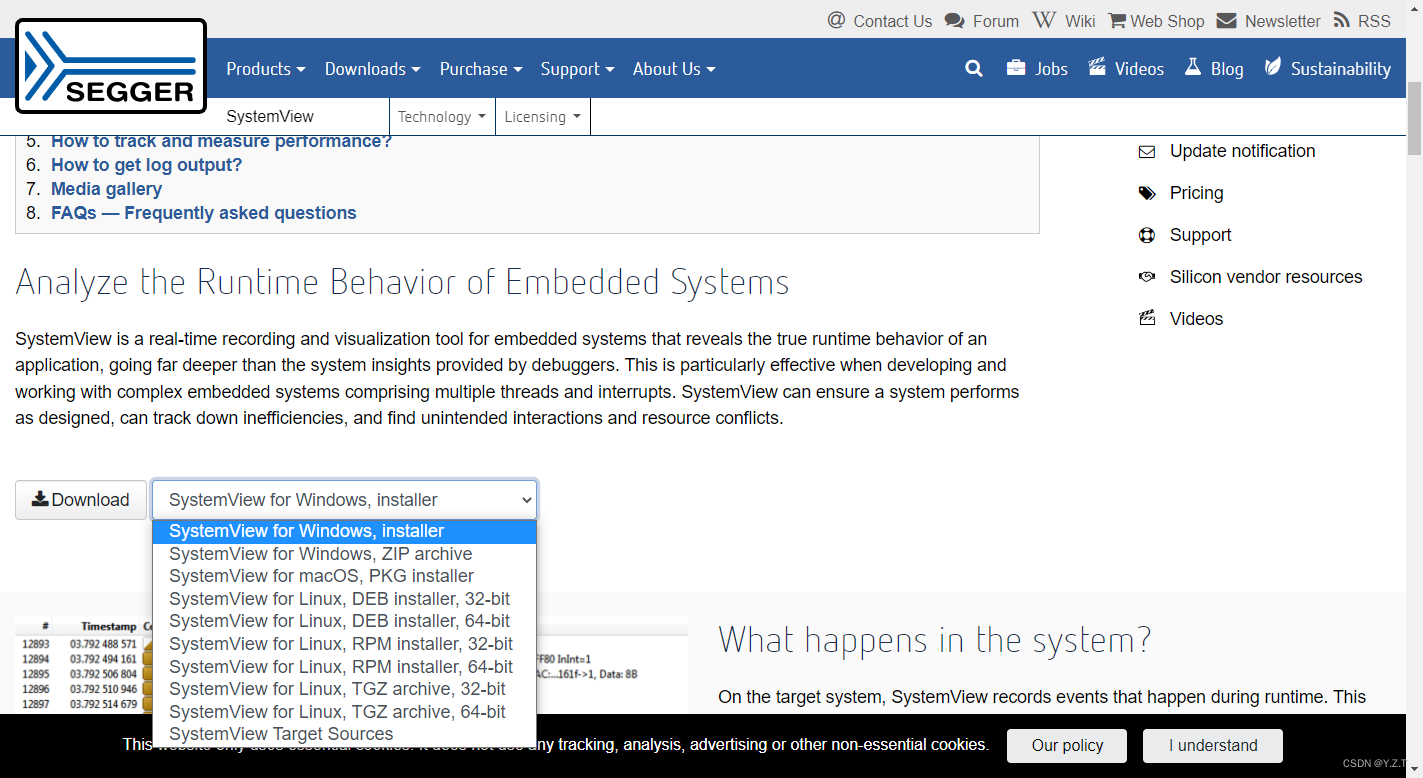The width and height of the screenshot is (1423, 778).
Task: Select Linux TGZ archive, 32-bit option
Action: [x=344, y=689]
